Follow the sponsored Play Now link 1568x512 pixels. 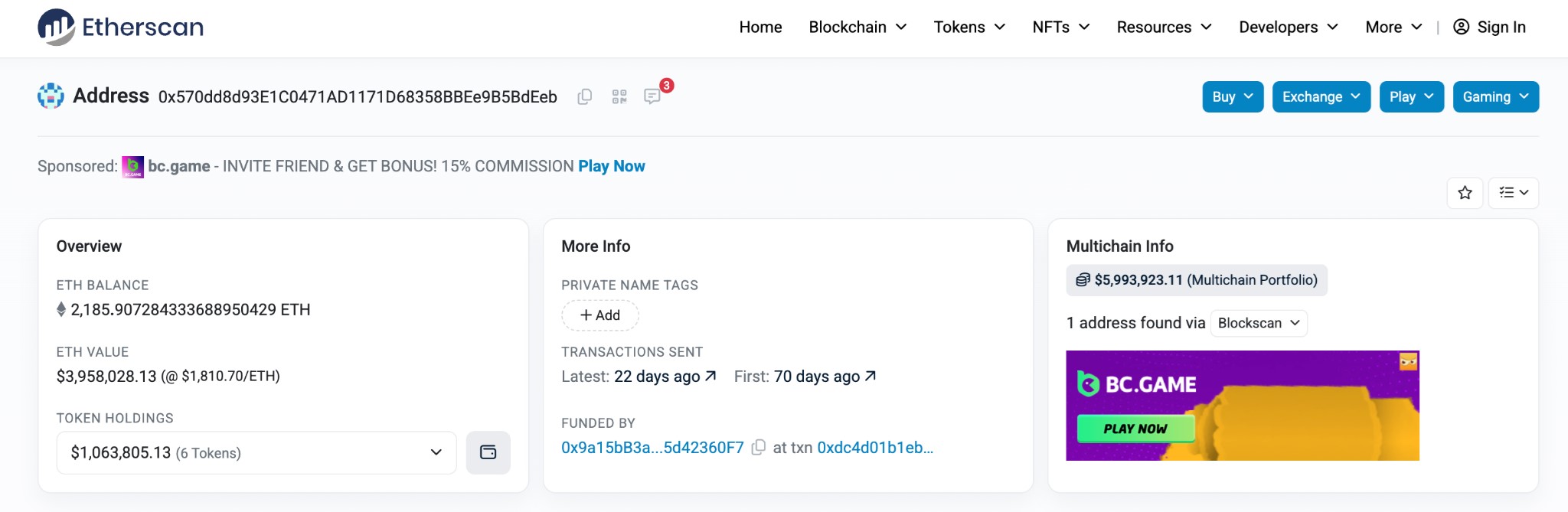(x=612, y=166)
